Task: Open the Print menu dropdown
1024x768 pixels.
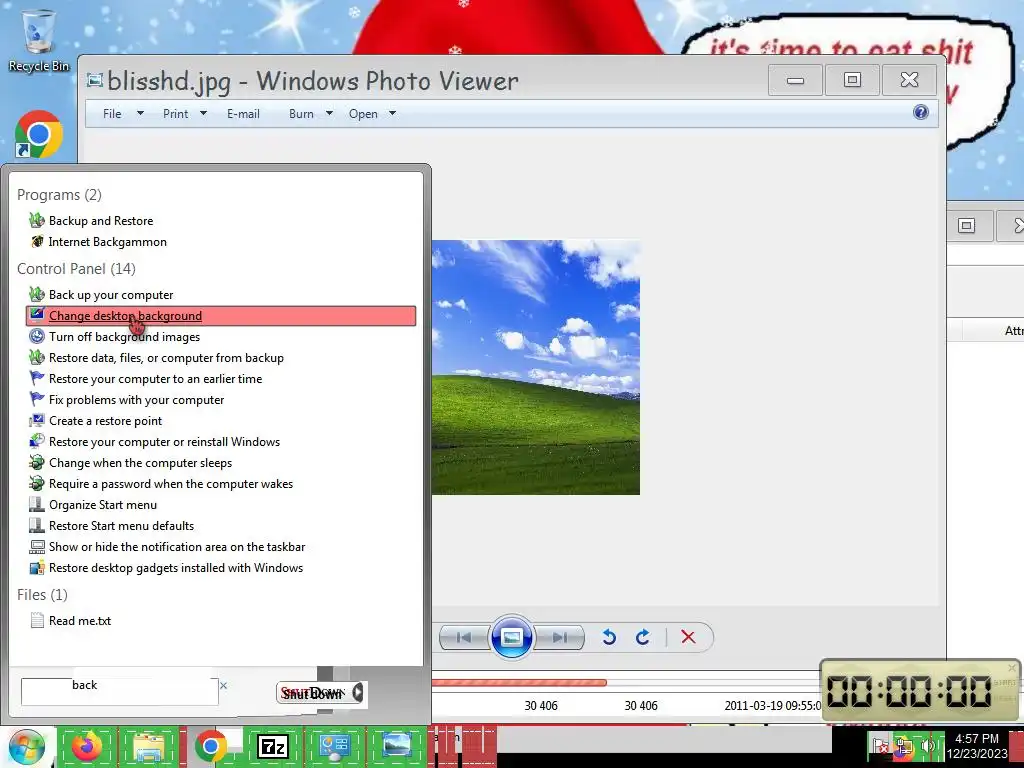Action: [x=185, y=114]
